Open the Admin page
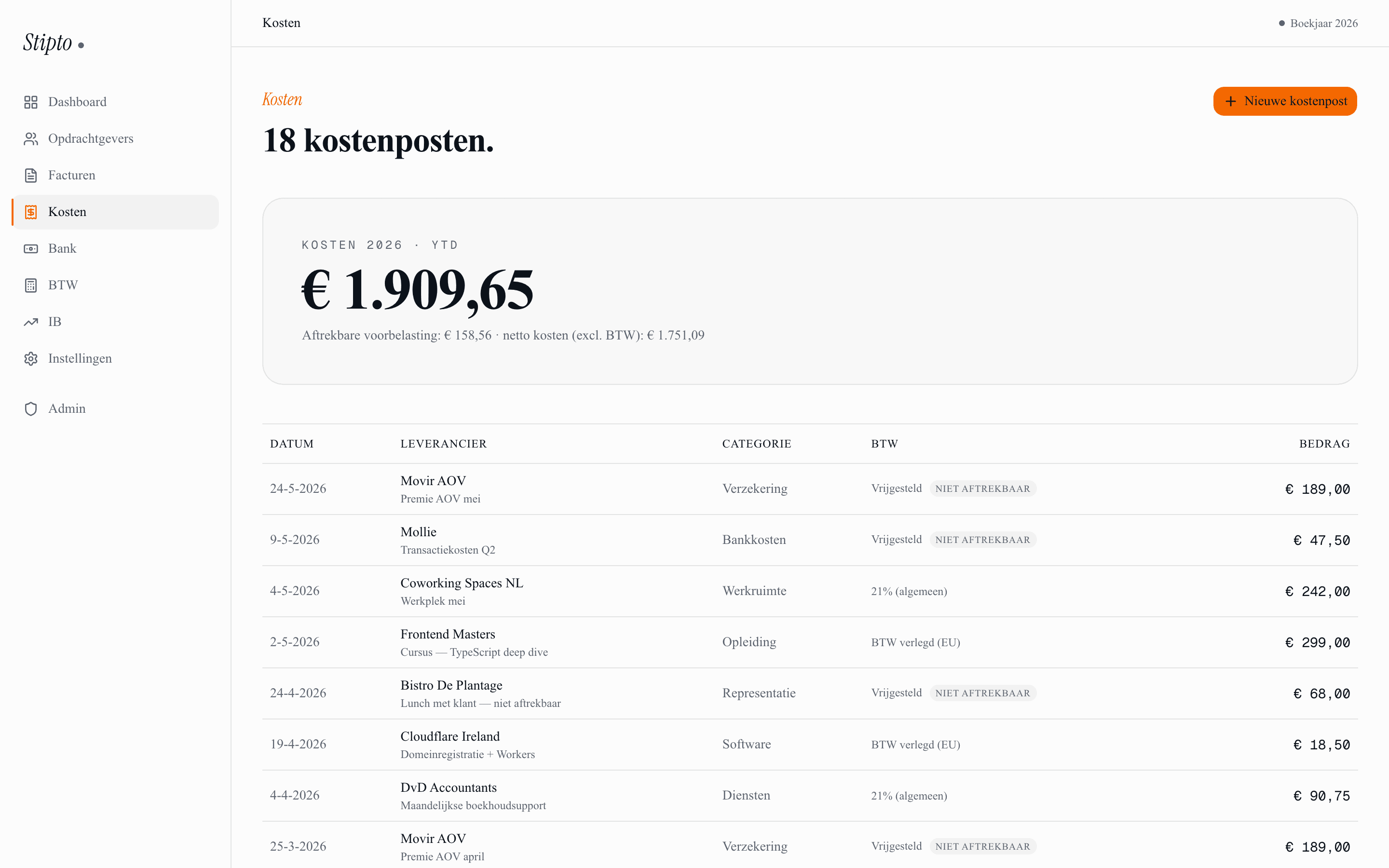 click(115, 409)
